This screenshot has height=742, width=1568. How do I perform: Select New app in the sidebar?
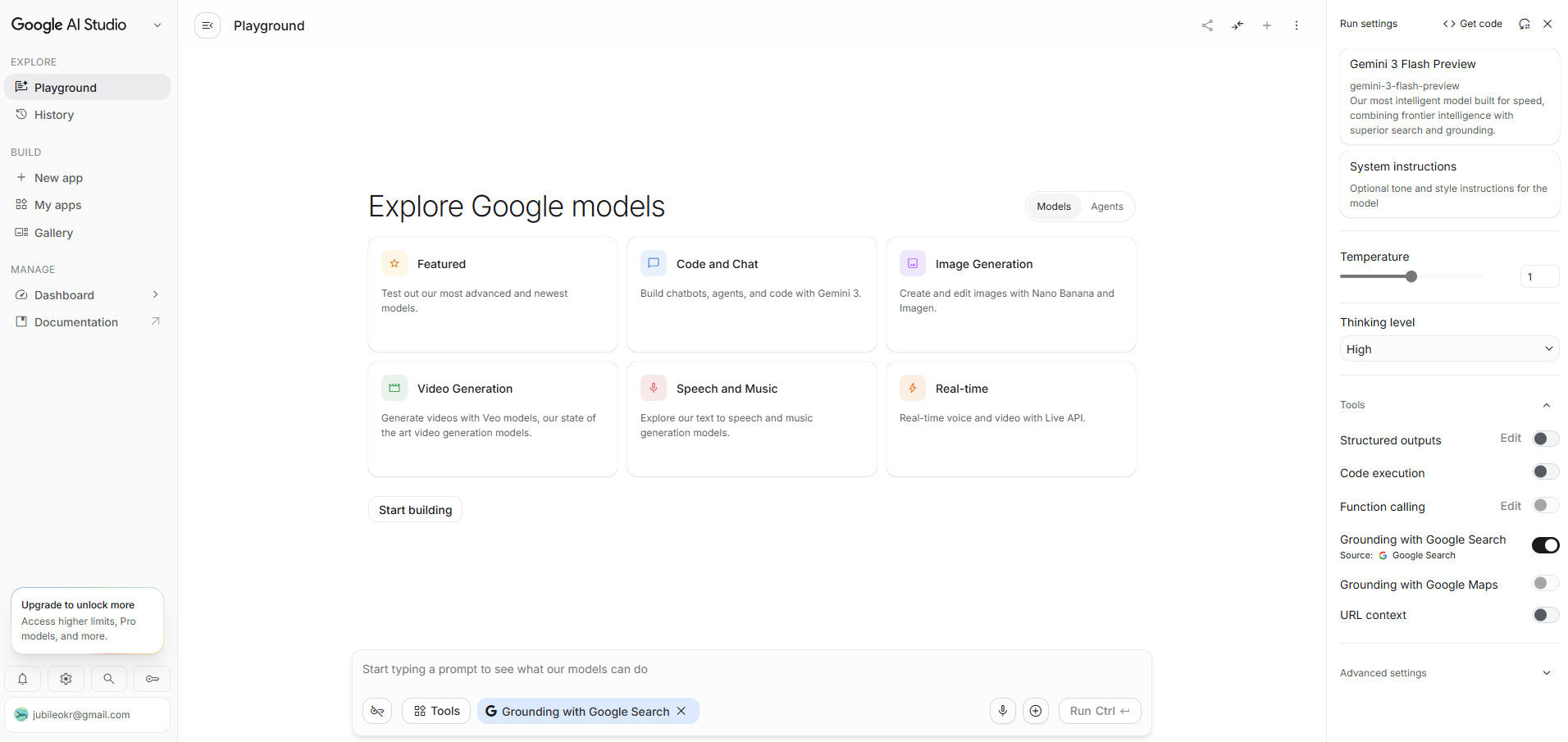pyautogui.click(x=87, y=178)
